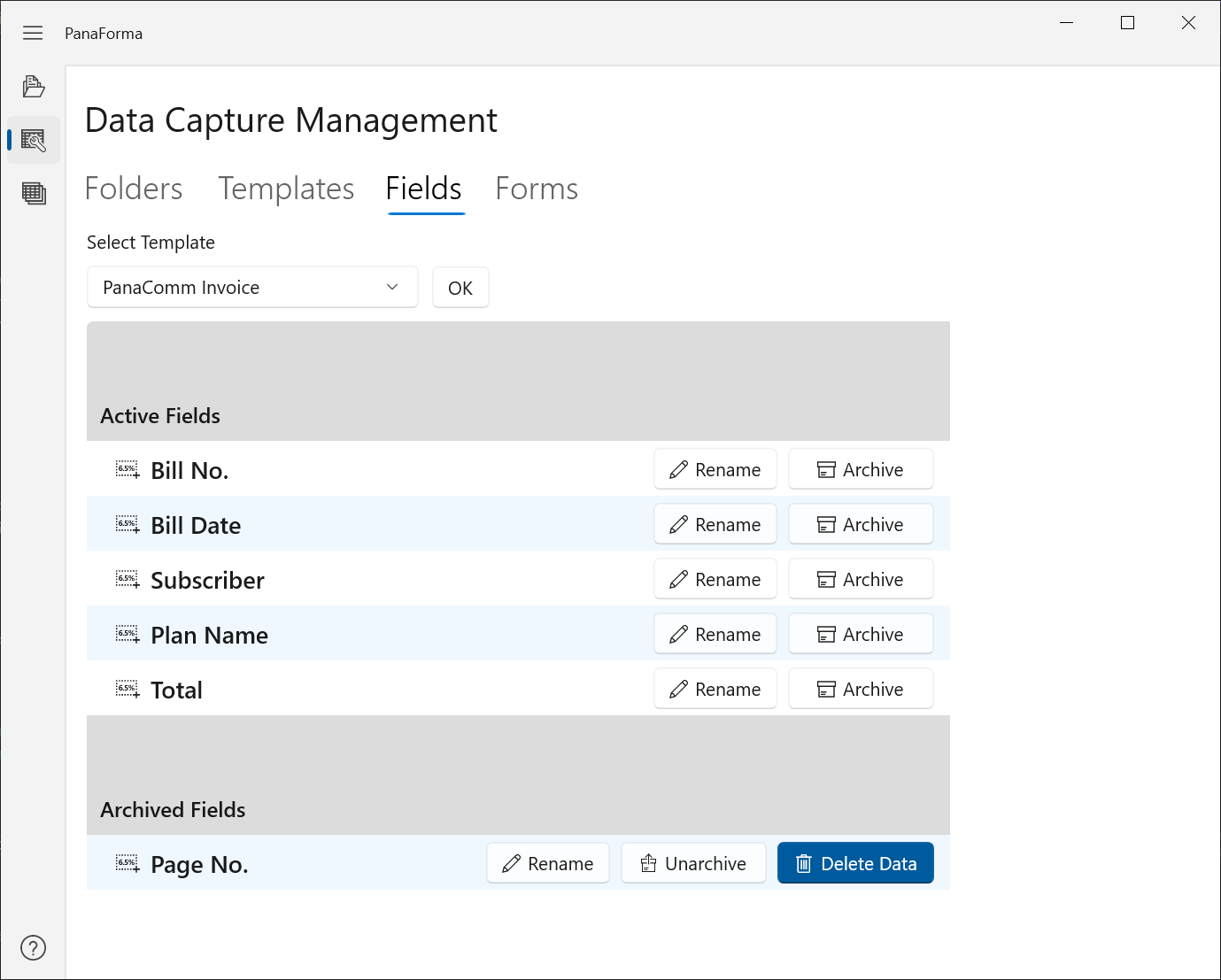Screen dimensions: 1221x980
Task: Open the help question mark icon
Action: (33, 948)
